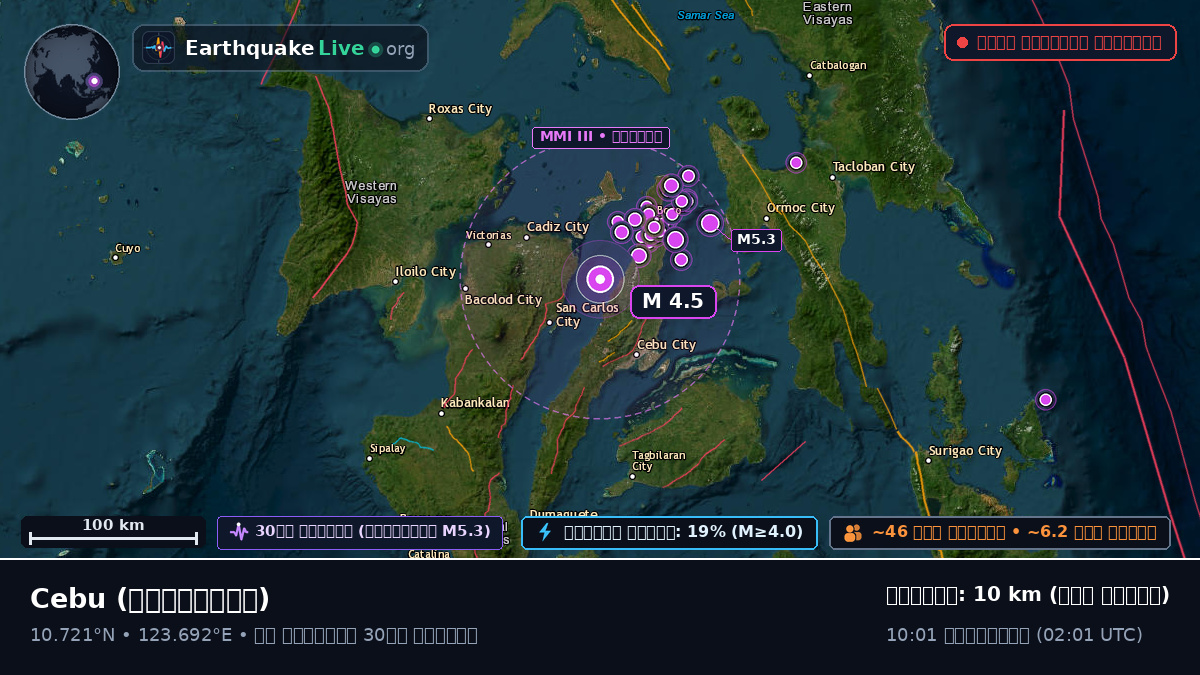Open the 30-day activity M5.3 badge
This screenshot has height=675, width=1200.
[360, 533]
